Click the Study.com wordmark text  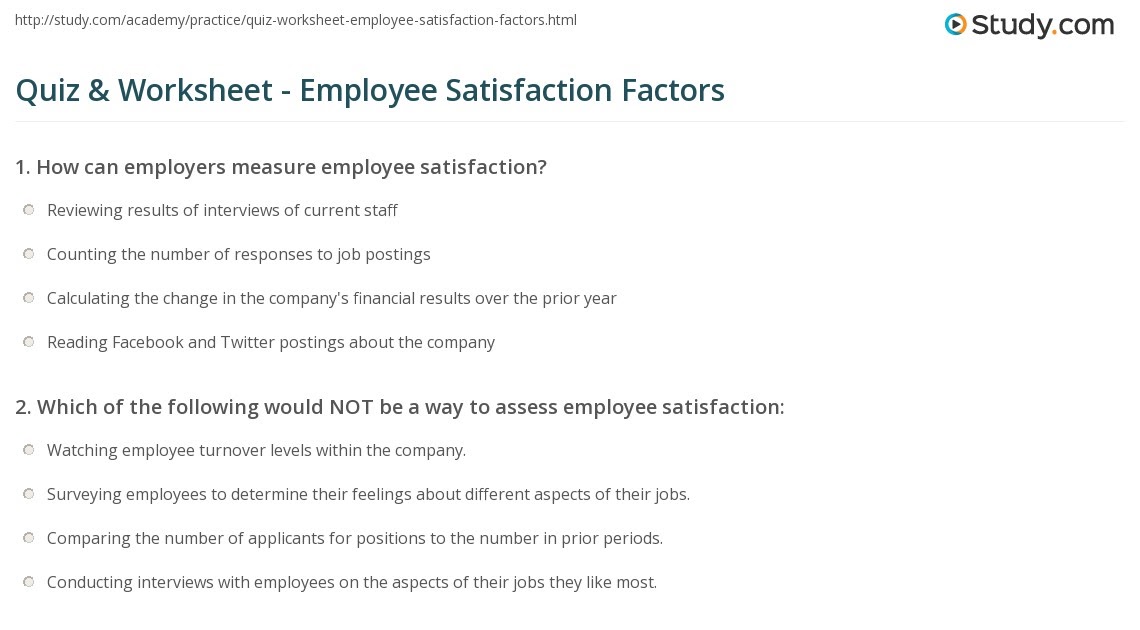coord(1043,25)
